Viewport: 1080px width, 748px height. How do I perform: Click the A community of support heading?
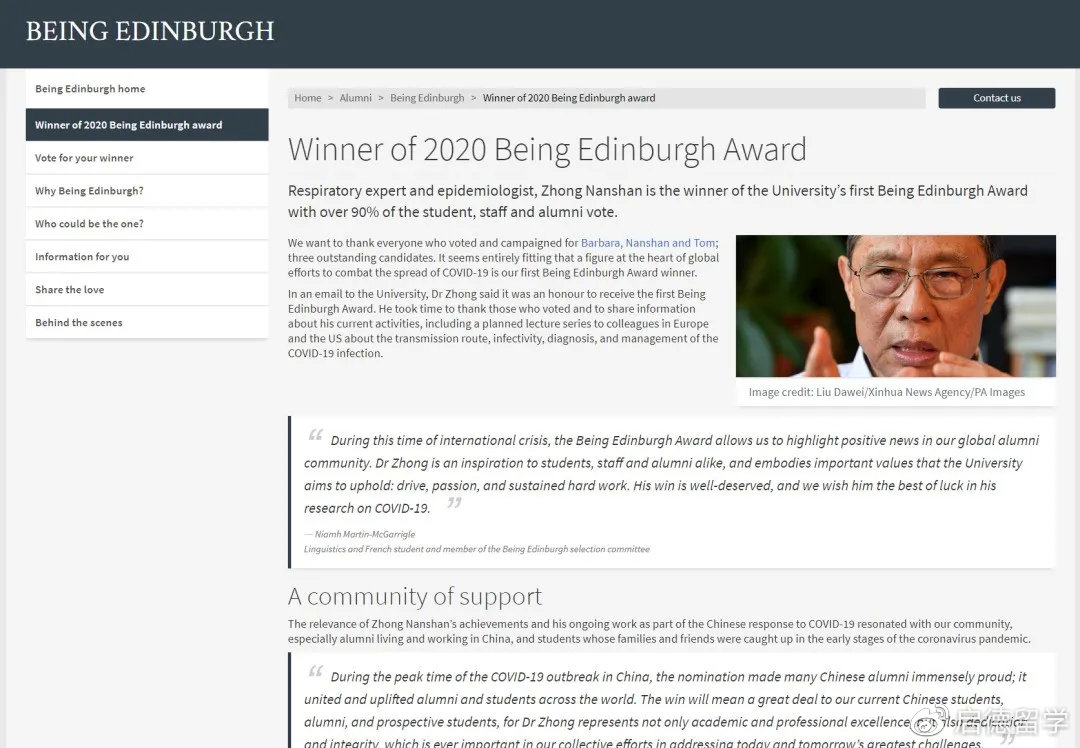[415, 597]
